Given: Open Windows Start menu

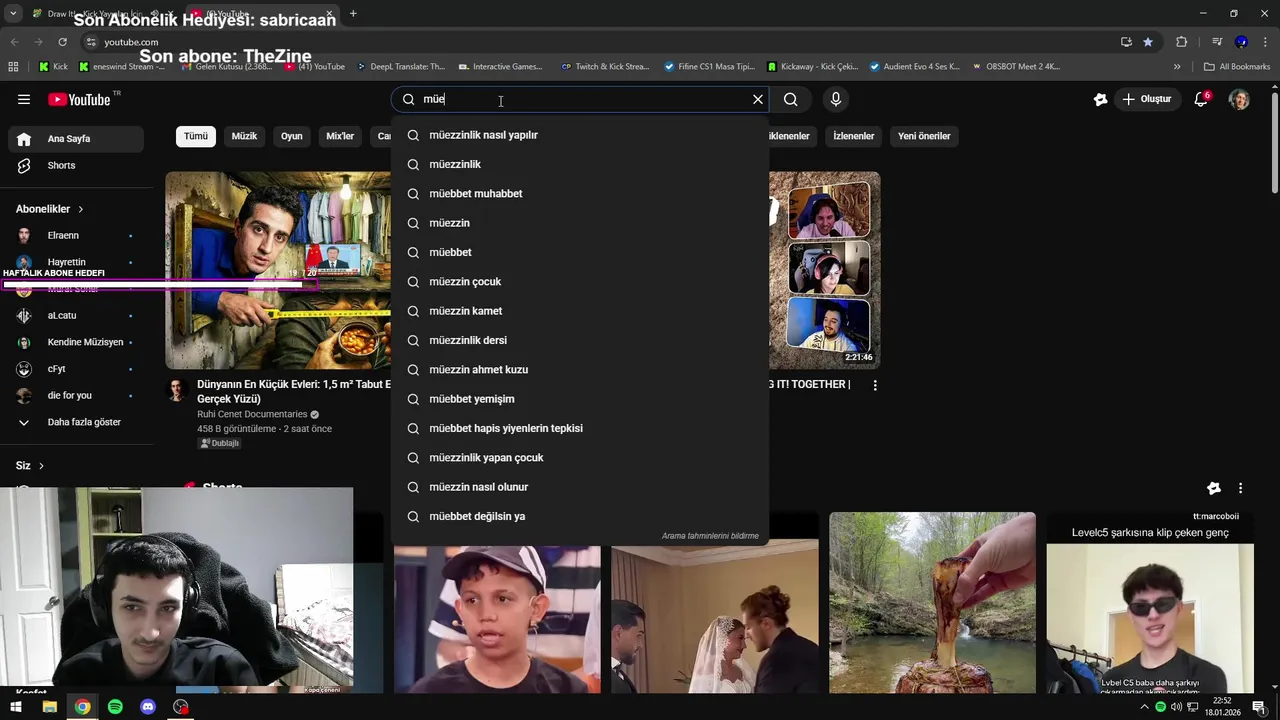Looking at the screenshot, I should coord(16,707).
